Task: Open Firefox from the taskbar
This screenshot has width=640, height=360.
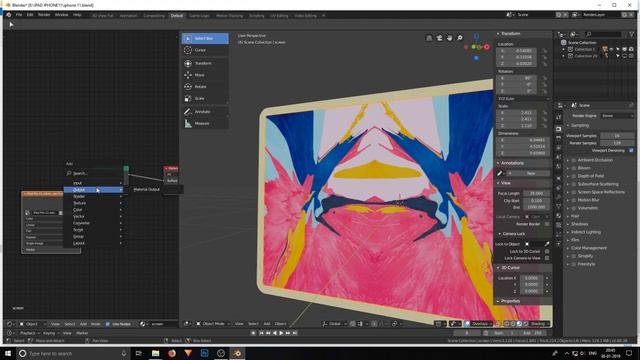Action: [x=171, y=353]
